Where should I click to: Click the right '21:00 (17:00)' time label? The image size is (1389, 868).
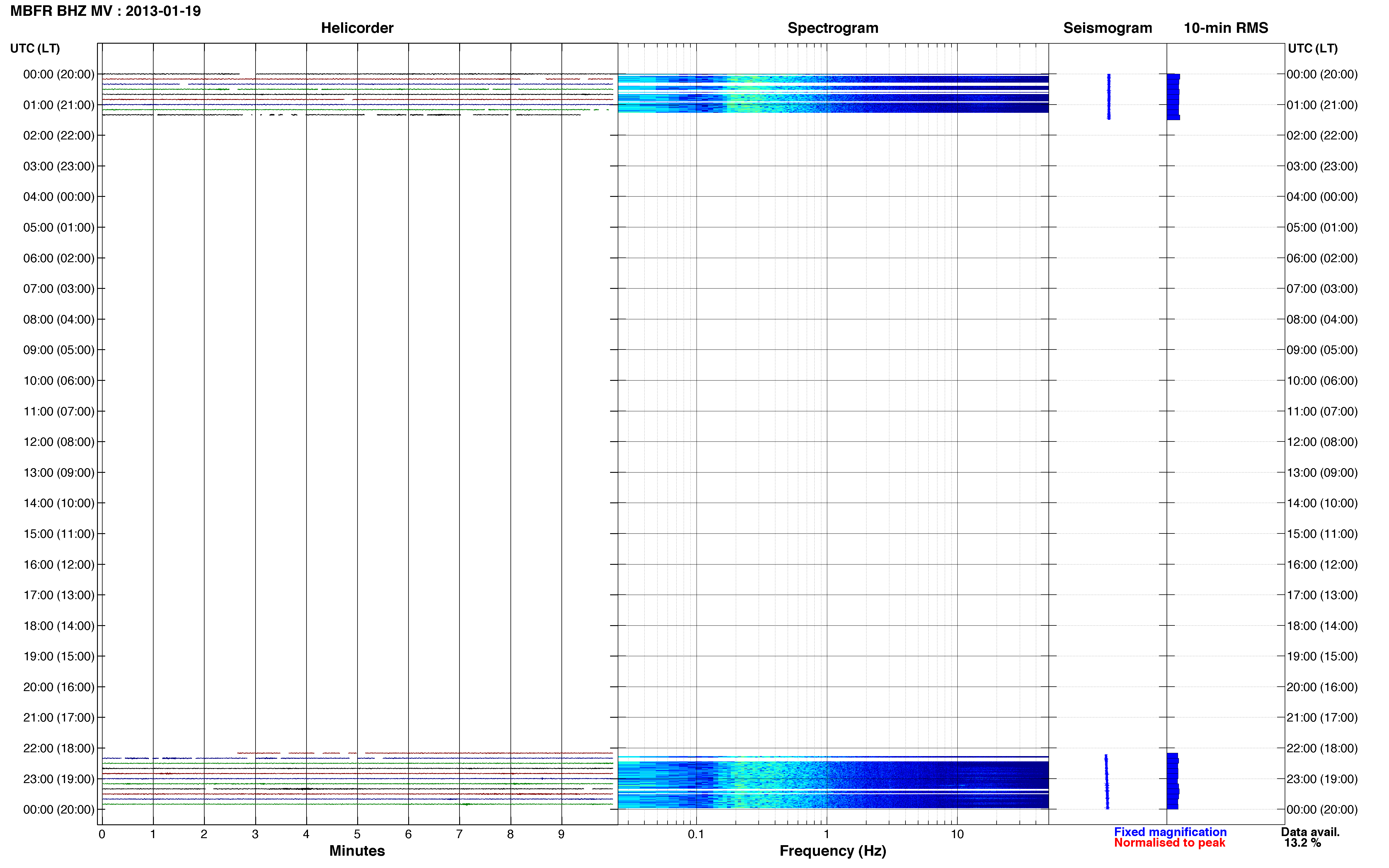(x=1322, y=718)
